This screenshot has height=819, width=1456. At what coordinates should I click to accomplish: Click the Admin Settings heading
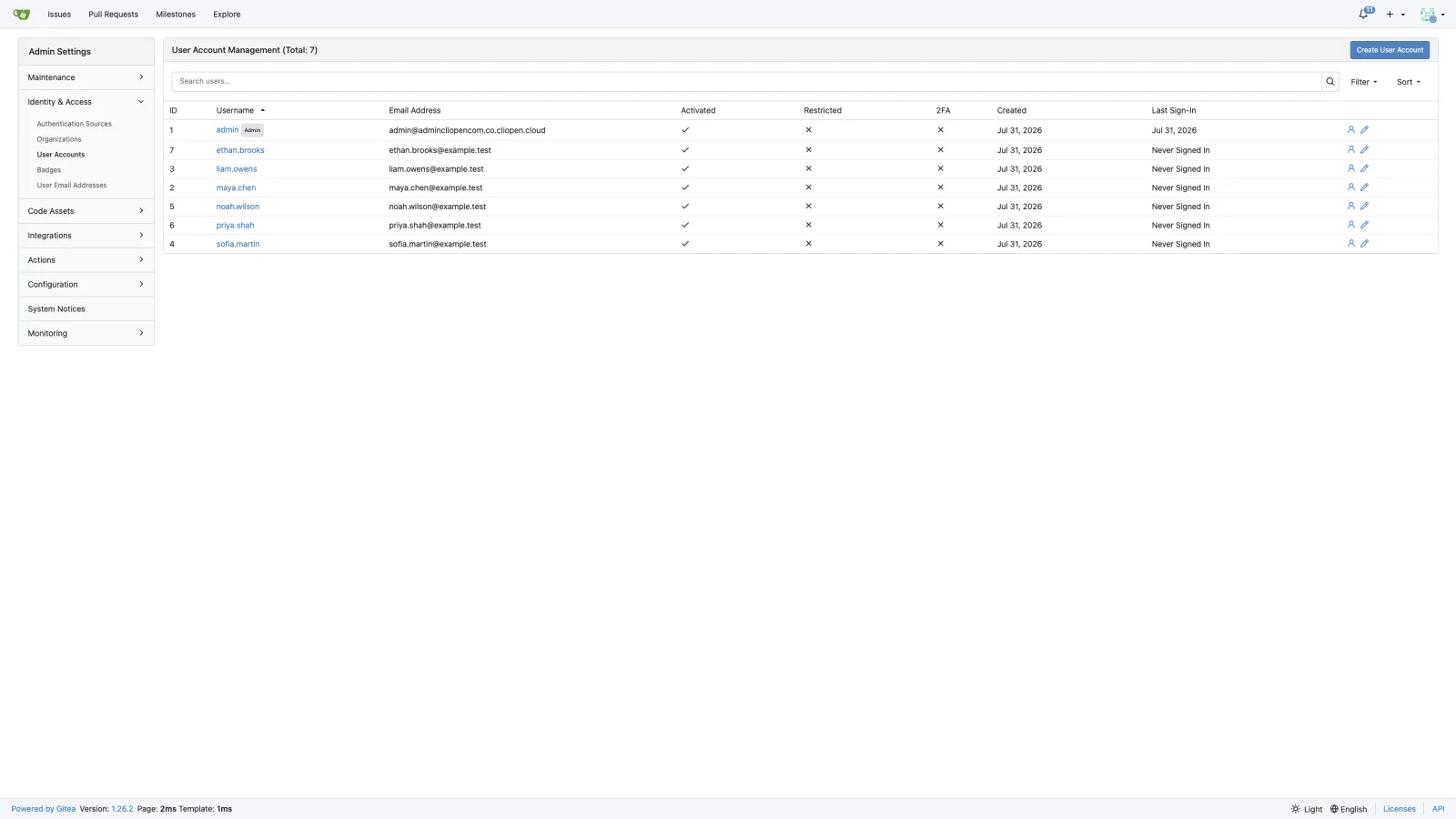click(60, 52)
